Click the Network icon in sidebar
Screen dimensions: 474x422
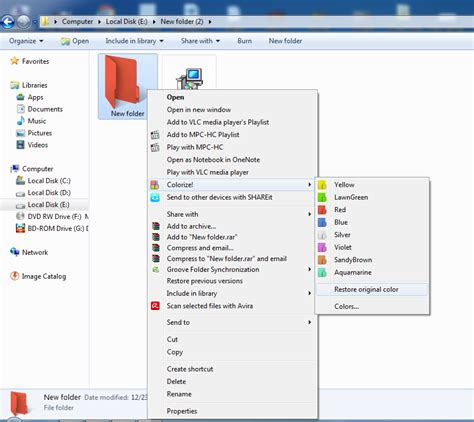tap(15, 252)
